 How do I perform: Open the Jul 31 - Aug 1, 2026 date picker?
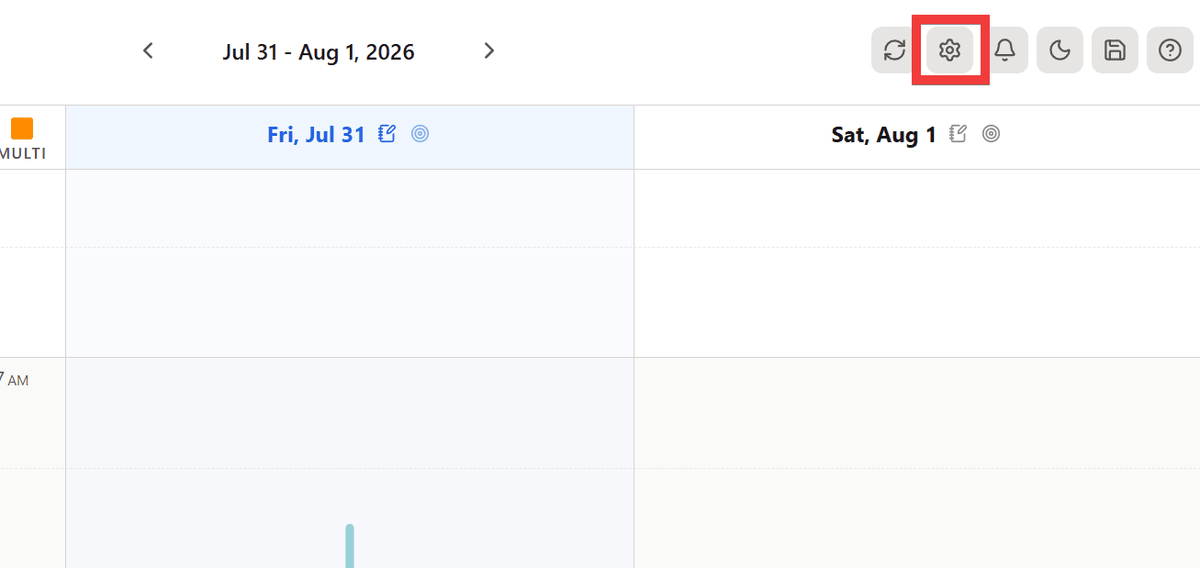pos(318,52)
